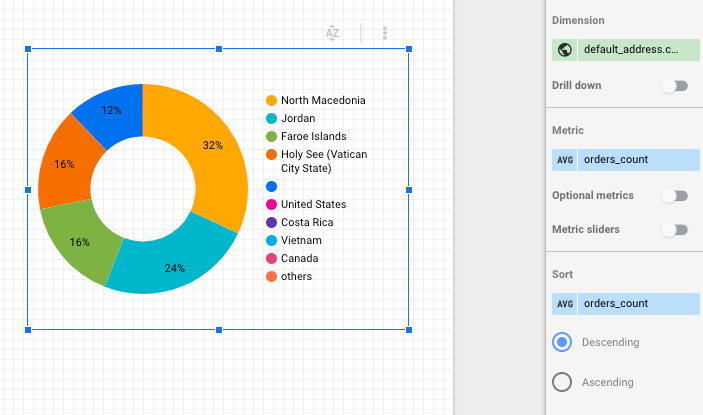Click the North Macedonia legend label
Viewport: 703px width, 415px height.
pos(323,100)
